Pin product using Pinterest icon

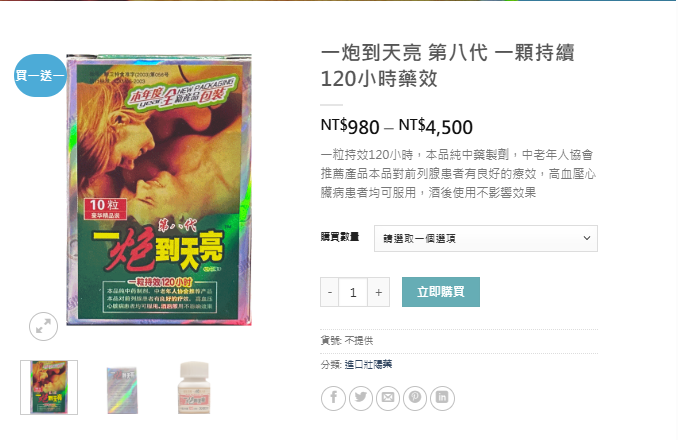tap(415, 398)
